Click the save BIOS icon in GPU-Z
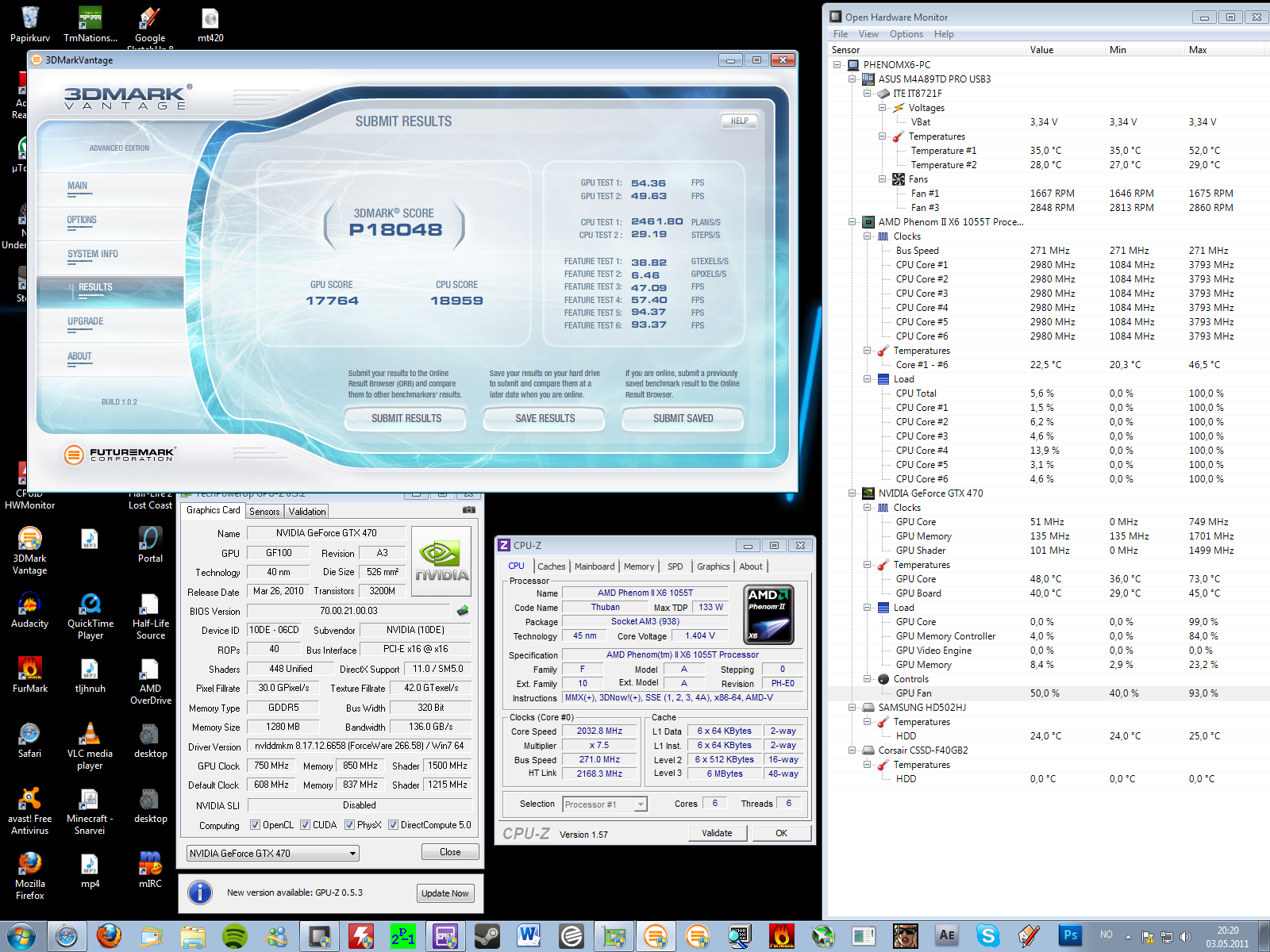Viewport: 1270px width, 952px height. pos(463,611)
